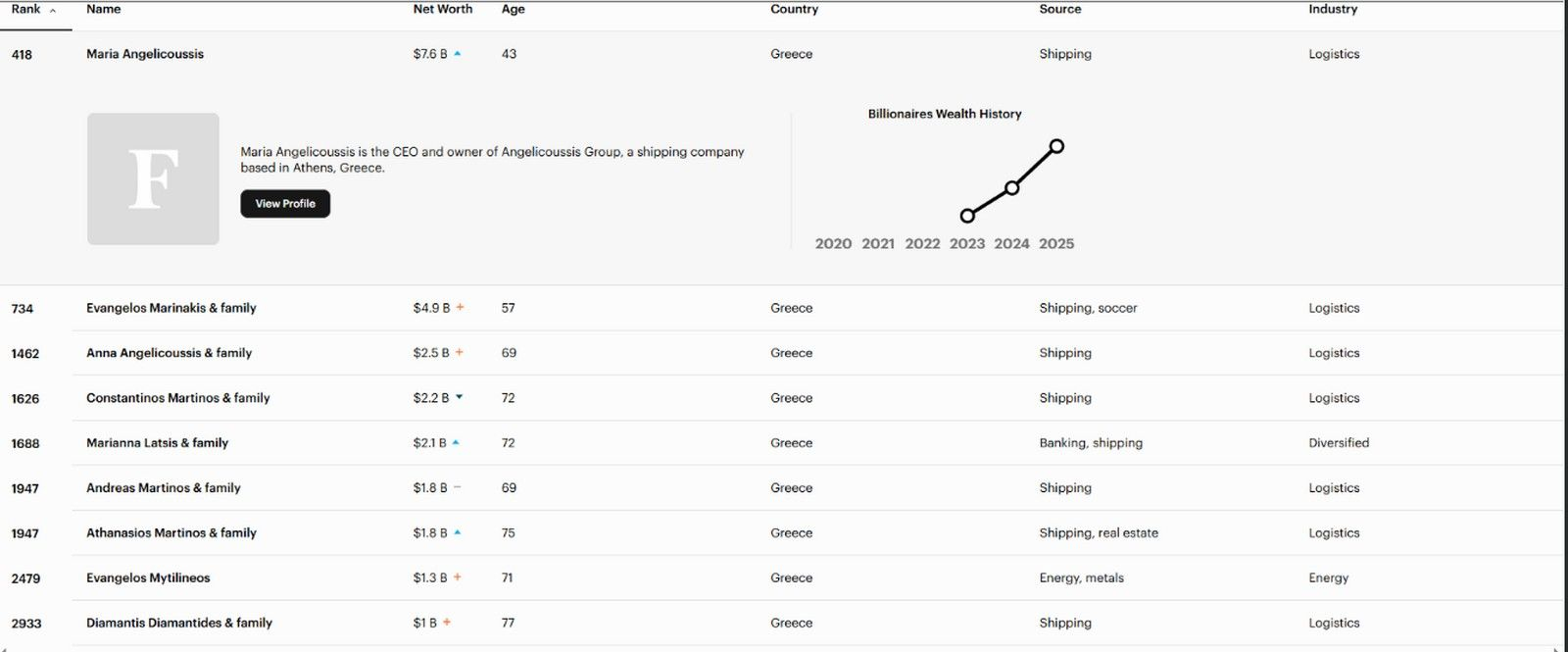1568x652 pixels.
Task: Sort by the Net Worth column header
Action: 442,9
